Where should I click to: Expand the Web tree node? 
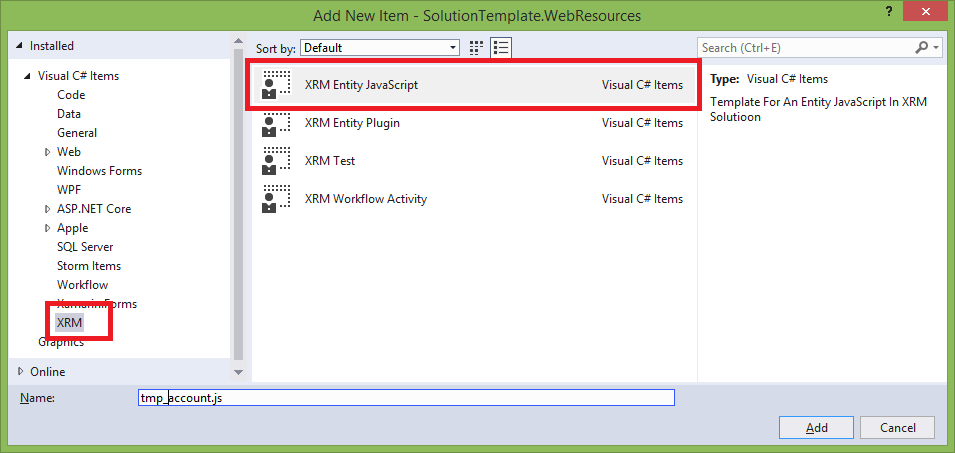pos(47,152)
